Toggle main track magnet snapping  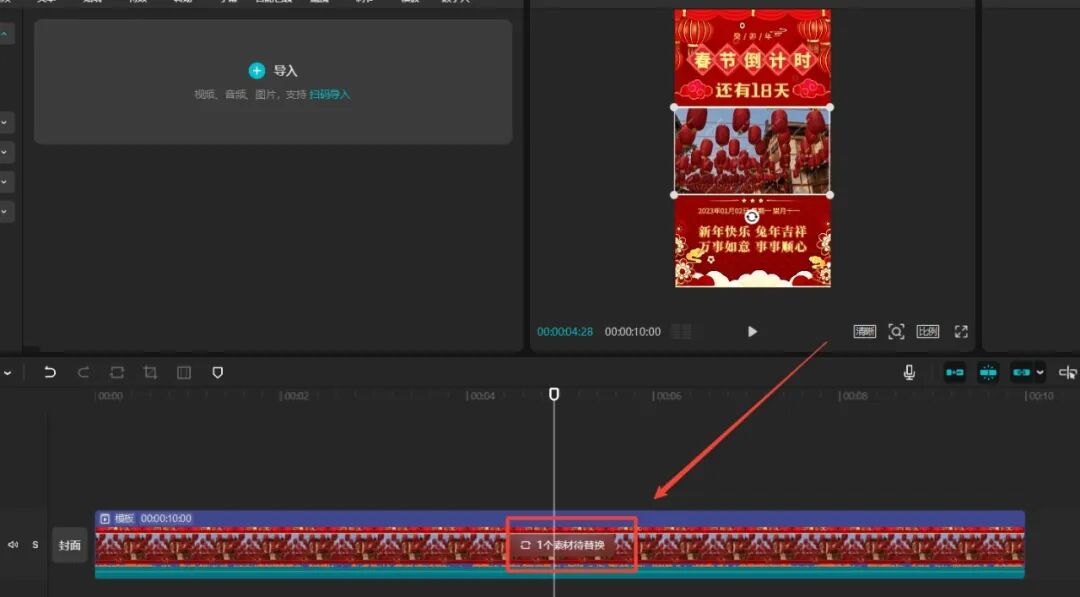pyautogui.click(x=955, y=372)
